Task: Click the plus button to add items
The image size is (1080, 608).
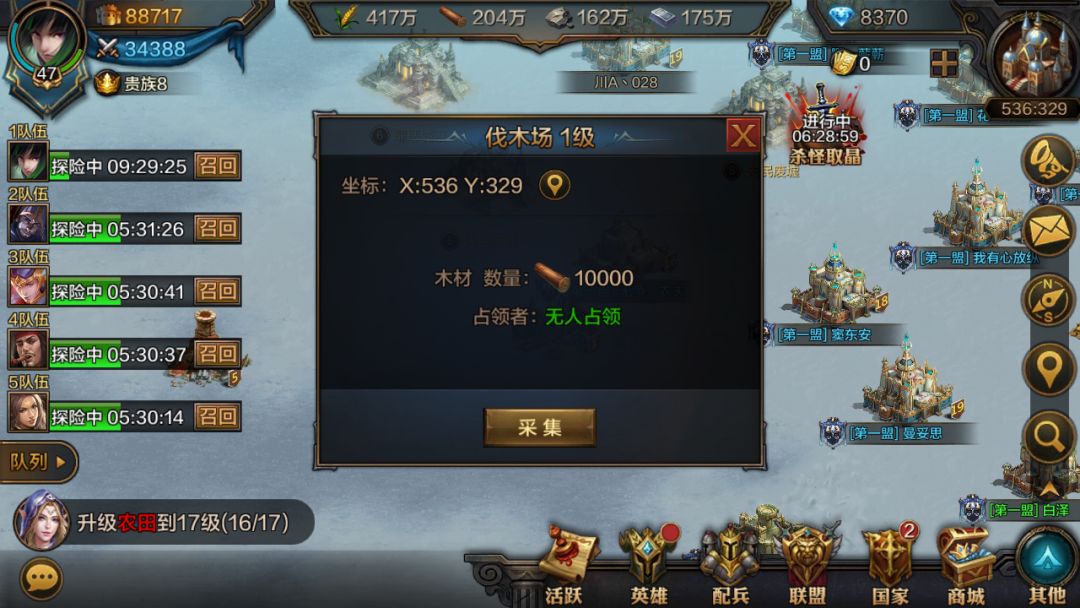Action: [944, 63]
